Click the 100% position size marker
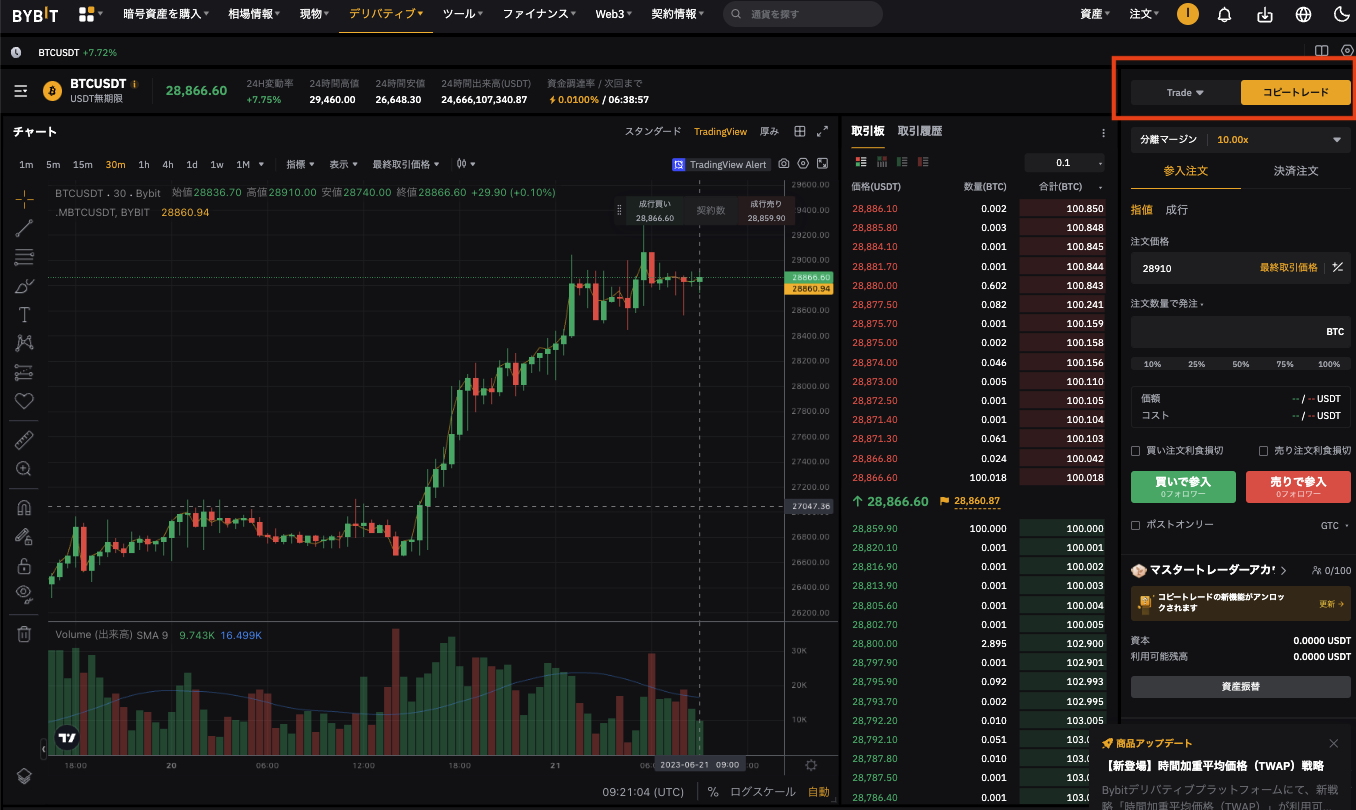Image resolution: width=1356 pixels, height=810 pixels. (x=1328, y=364)
